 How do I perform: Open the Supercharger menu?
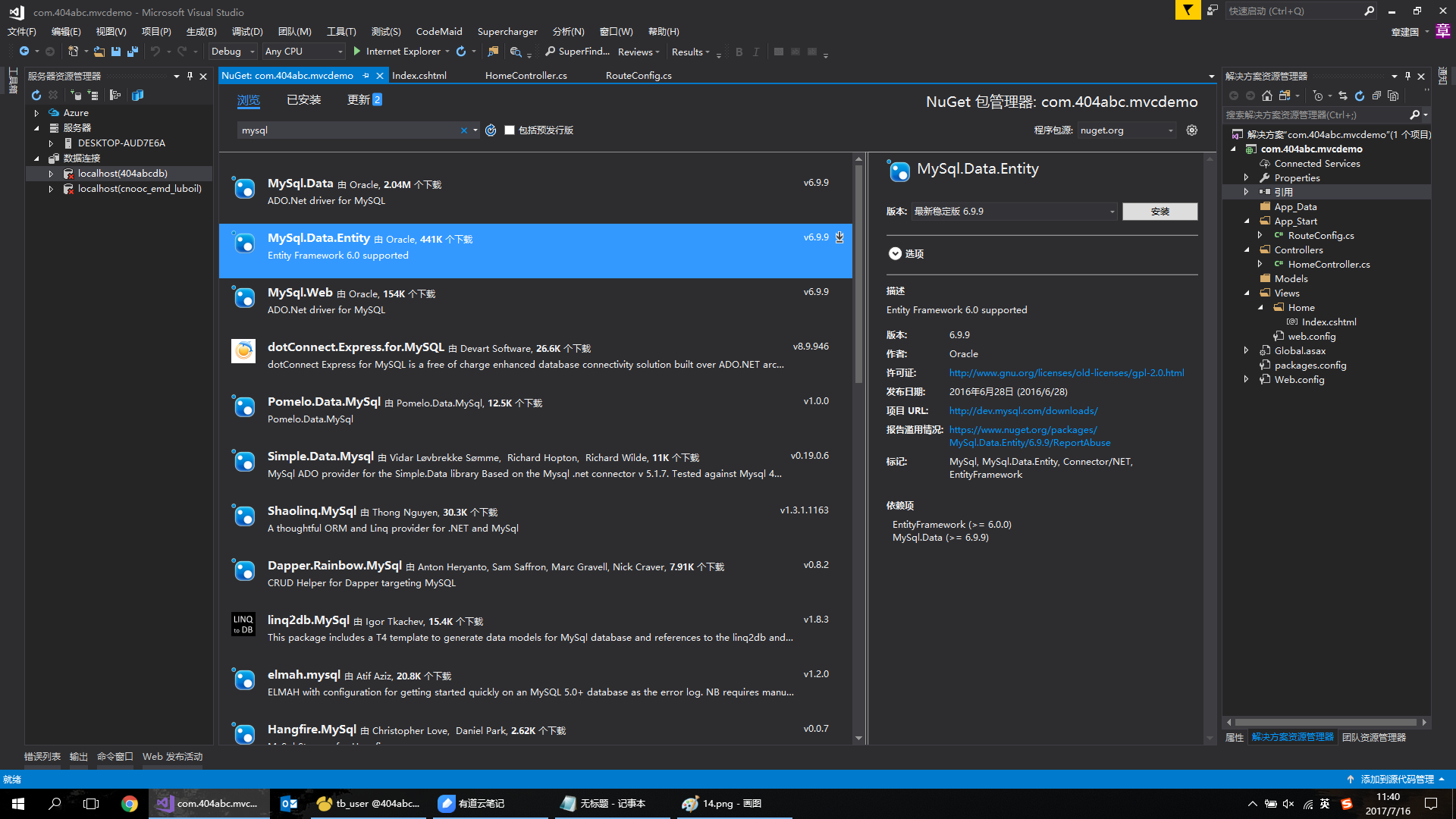point(507,31)
